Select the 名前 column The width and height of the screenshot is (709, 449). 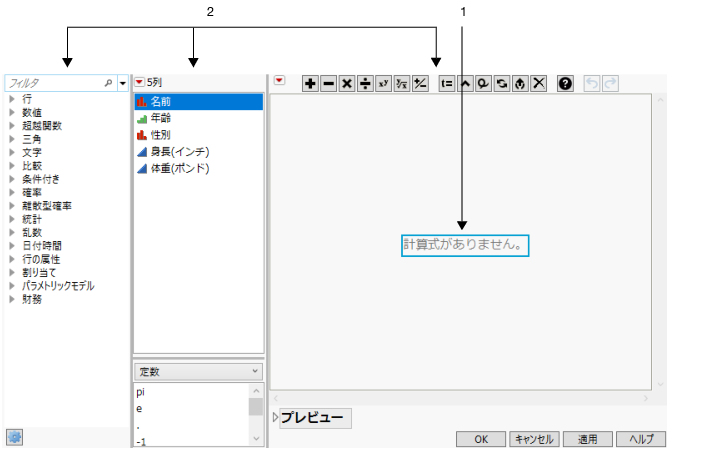(x=199, y=102)
